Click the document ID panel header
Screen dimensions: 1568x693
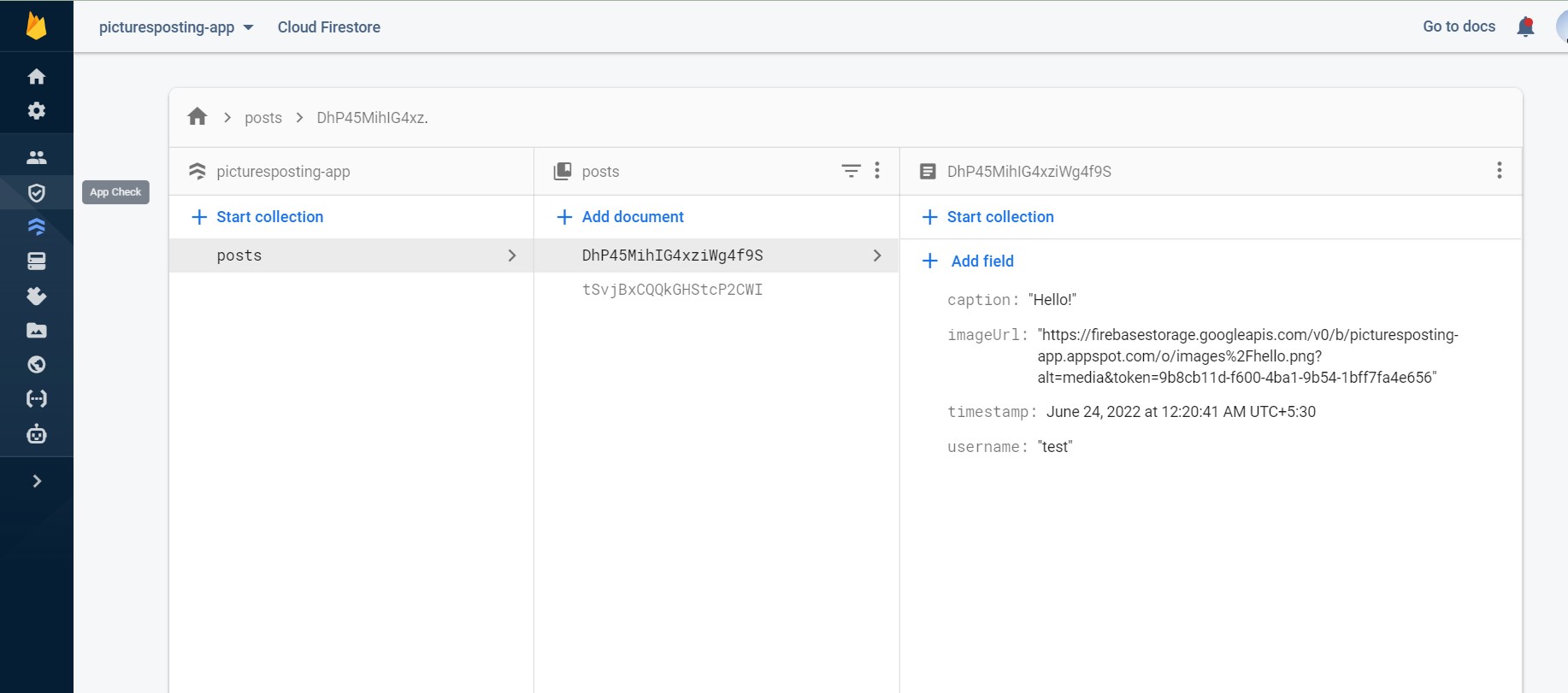click(1211, 172)
